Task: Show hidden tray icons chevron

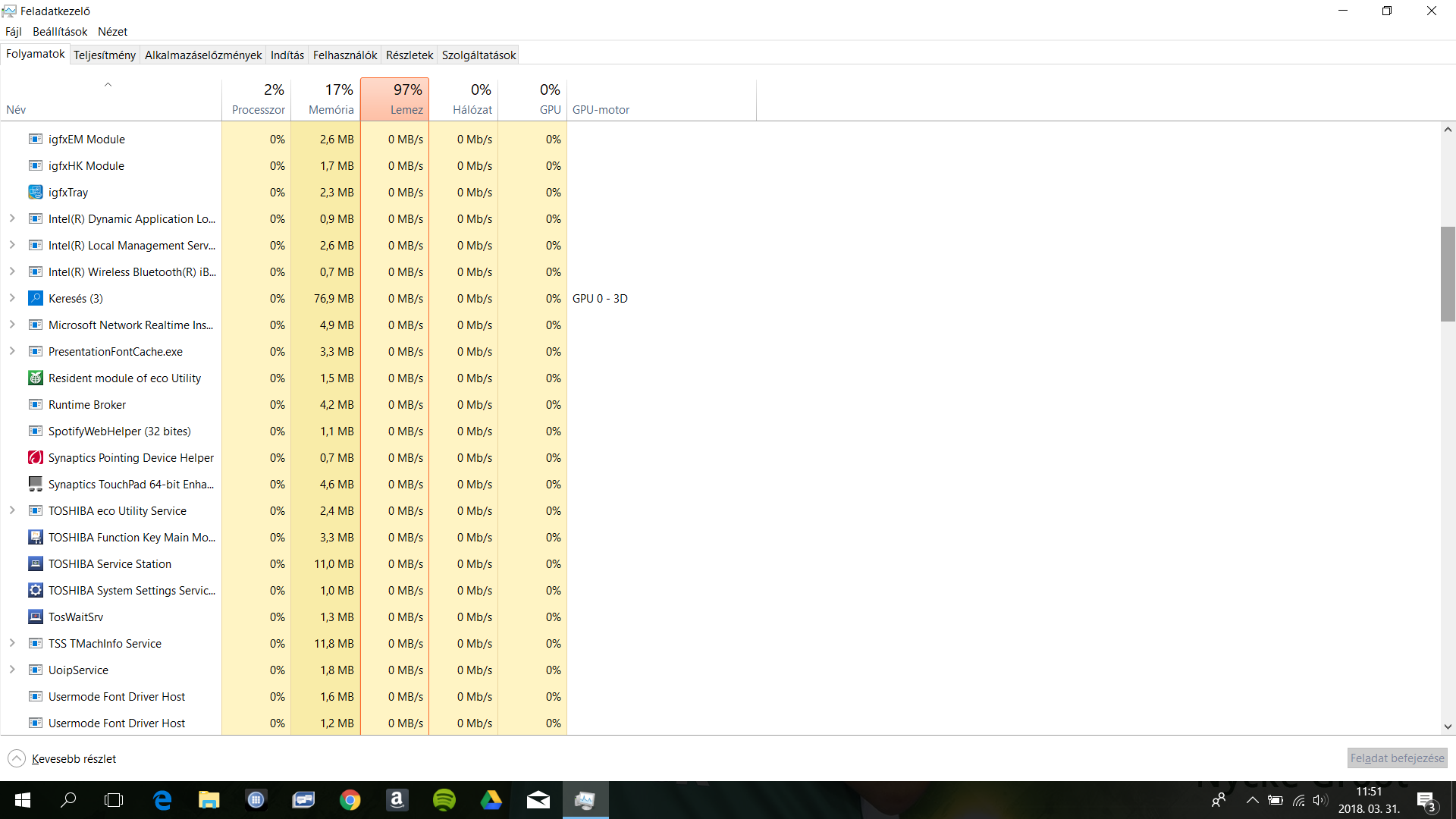Action: (x=1253, y=800)
